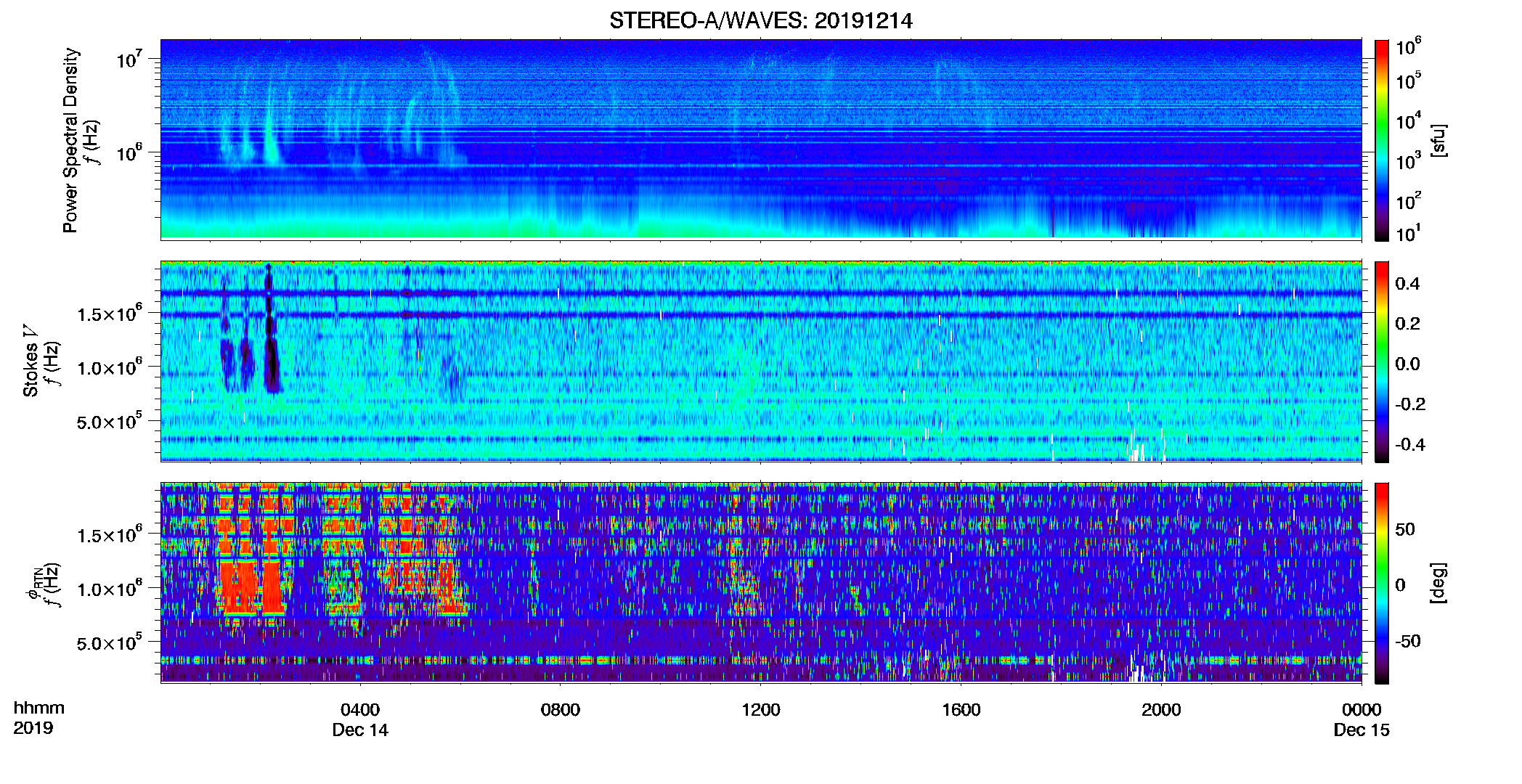Click the 10^4 label on sfu color bar
The image size is (1522, 784).
[1408, 121]
